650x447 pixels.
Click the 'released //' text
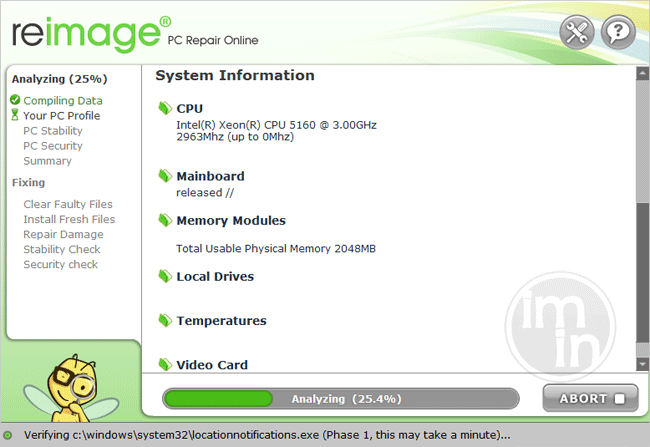tap(205, 193)
